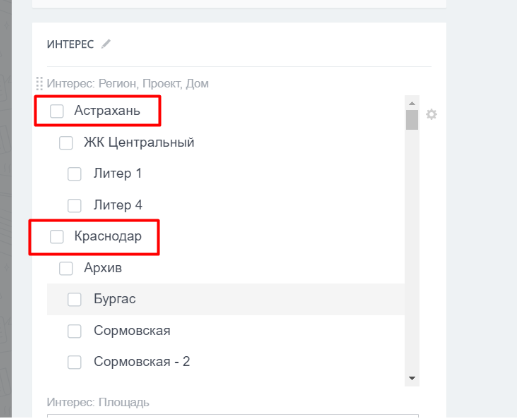This screenshot has width=529, height=418.
Task: Click the pencil edit icon beside ИНТЕРЕС
Action: tap(106, 44)
